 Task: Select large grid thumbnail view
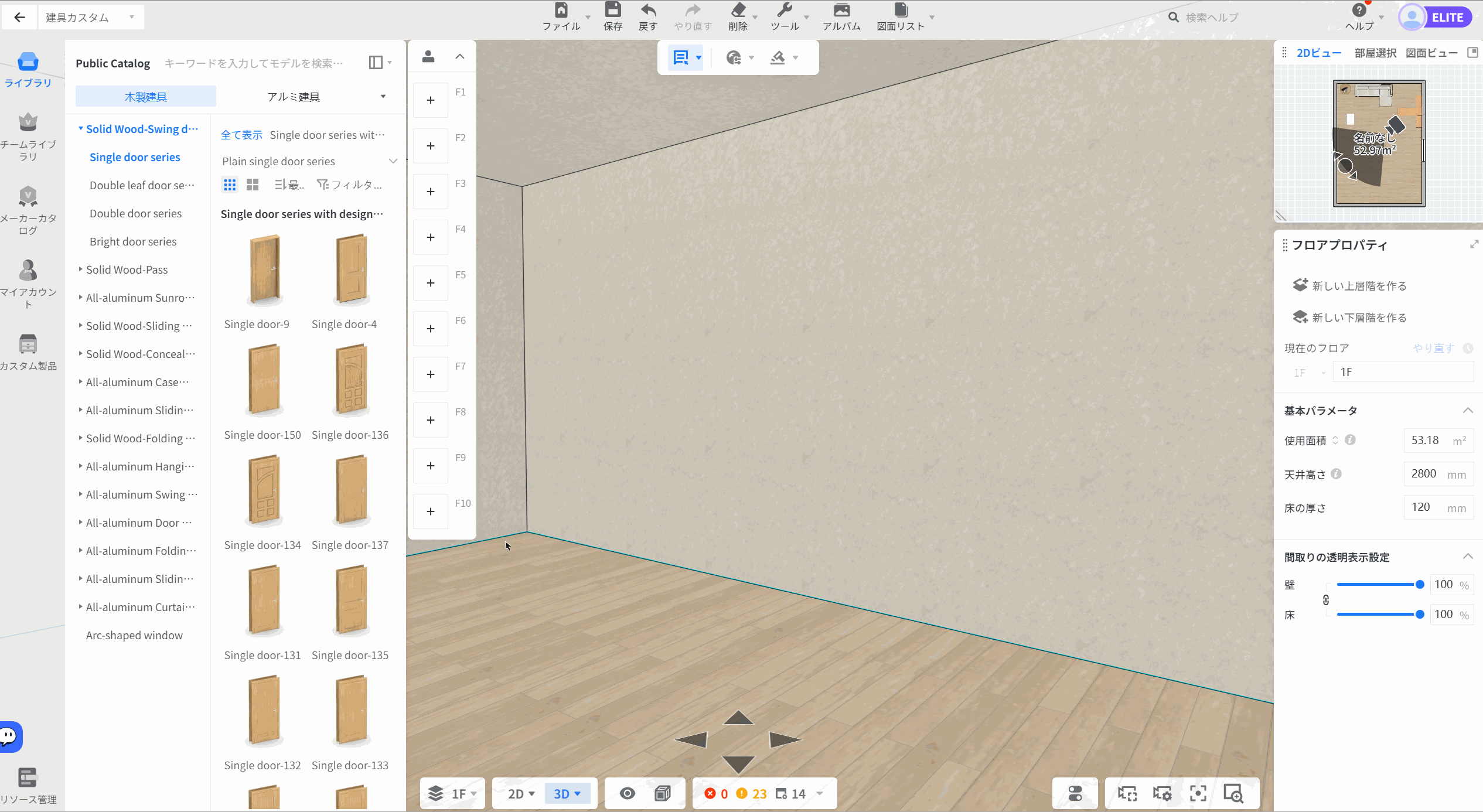point(253,185)
